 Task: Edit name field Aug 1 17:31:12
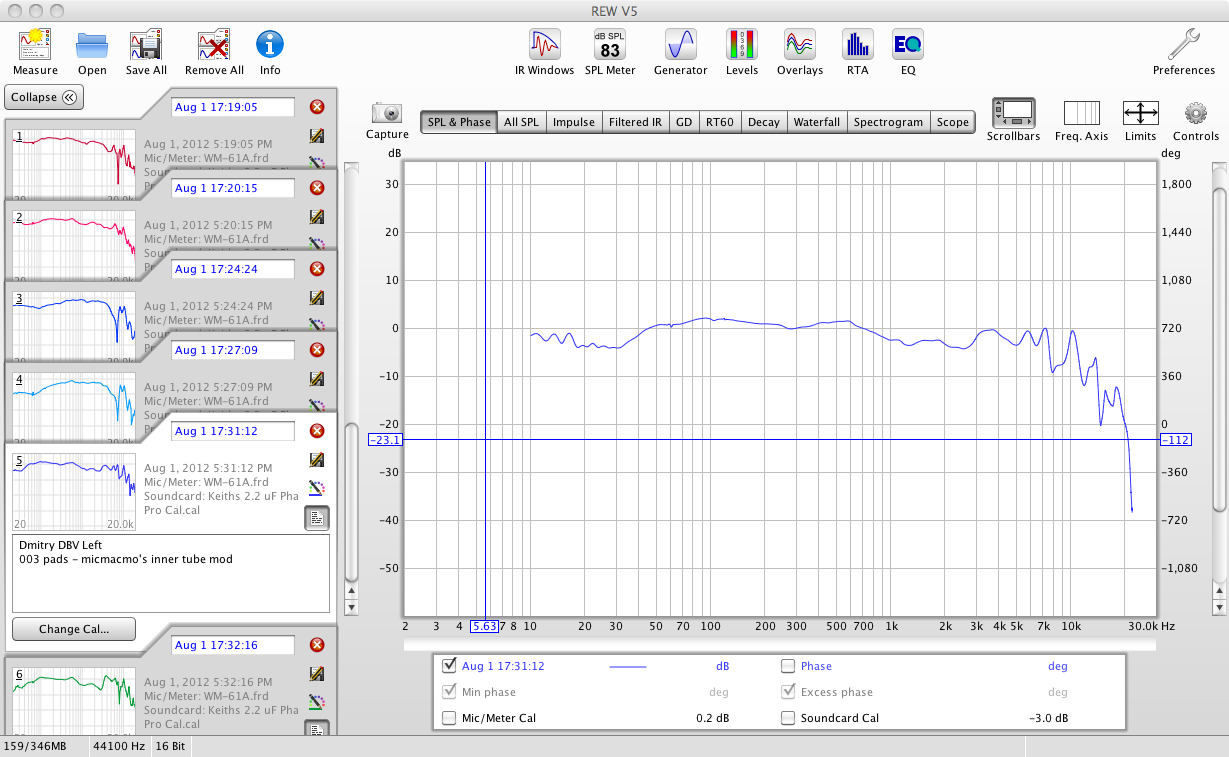(233, 431)
